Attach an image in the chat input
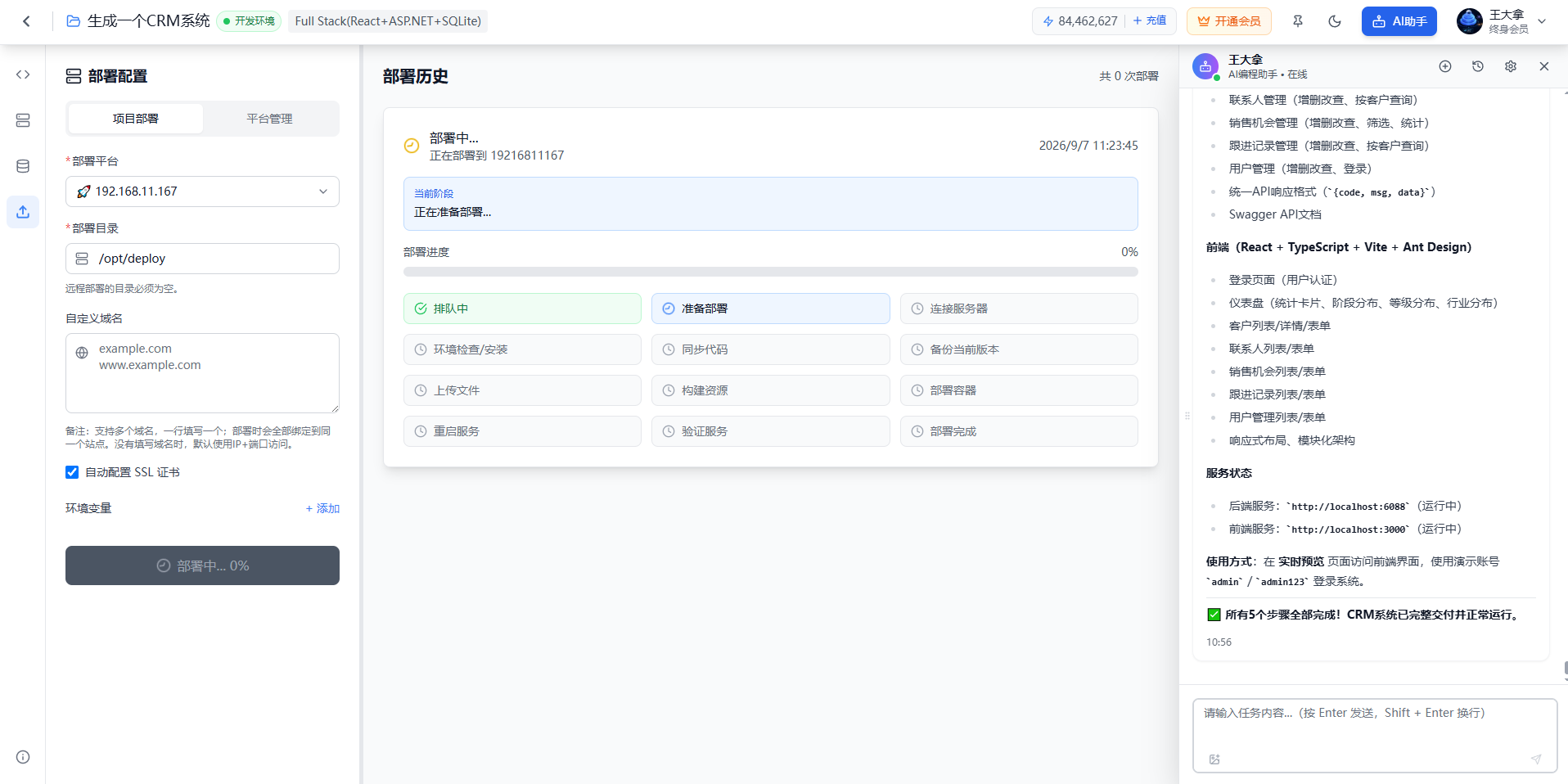The height and width of the screenshot is (784, 1568). point(1214,759)
